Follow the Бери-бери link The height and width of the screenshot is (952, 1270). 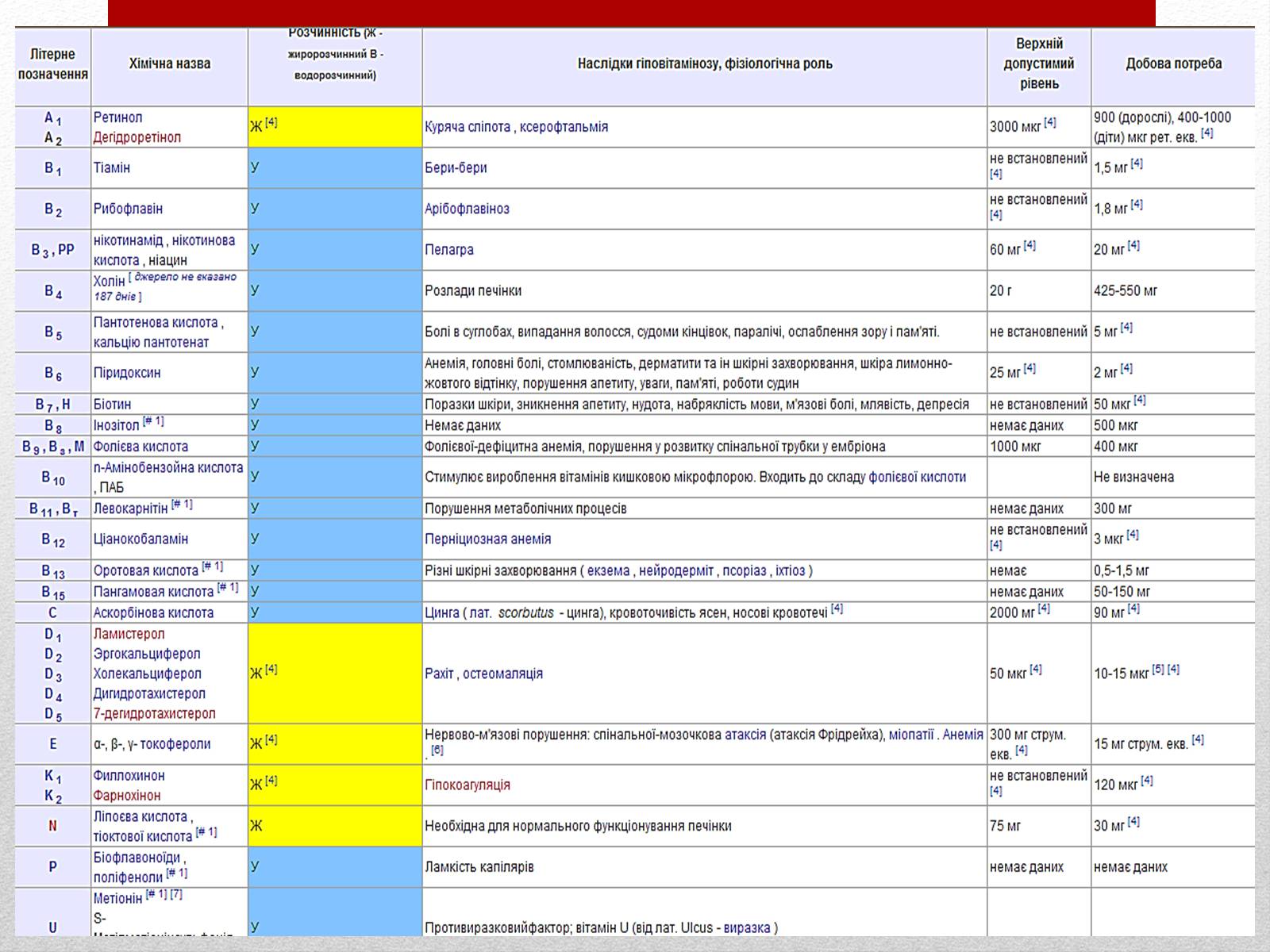456,168
